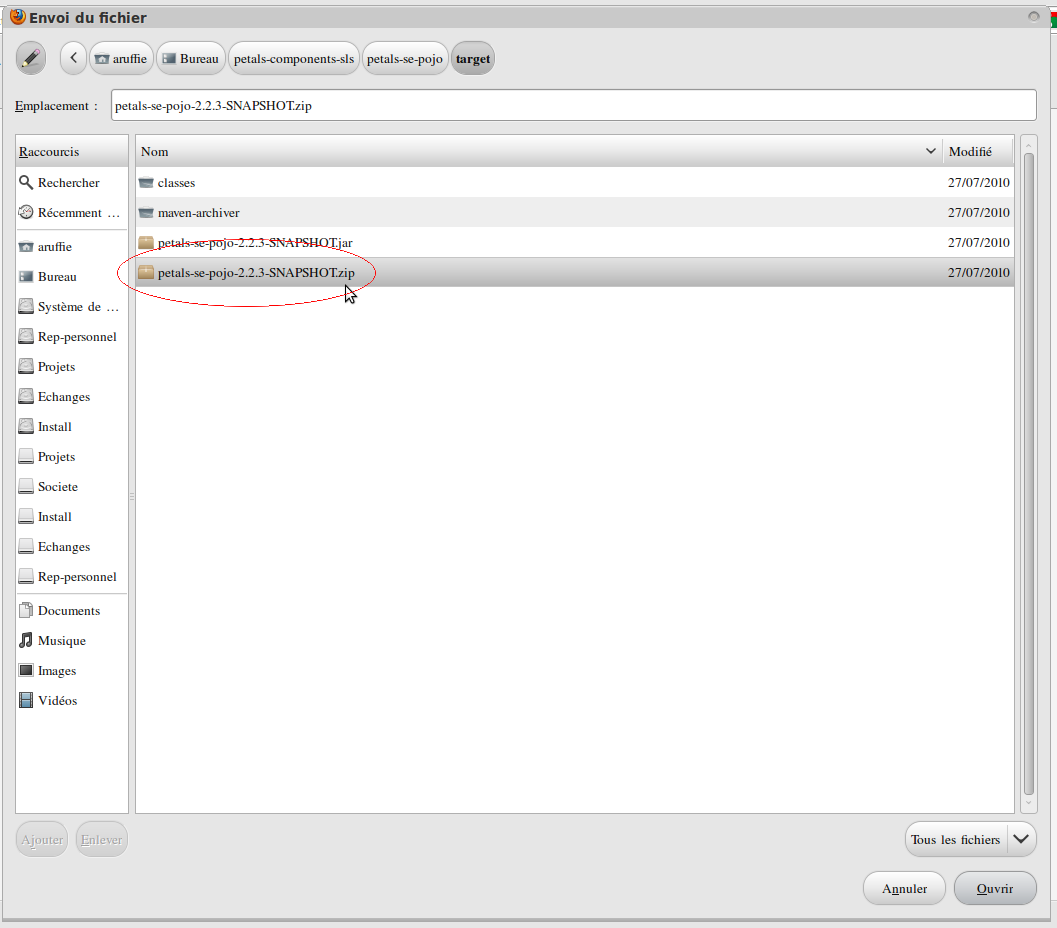Image resolution: width=1057 pixels, height=928 pixels.
Task: Select the classes folder
Action: (176, 183)
